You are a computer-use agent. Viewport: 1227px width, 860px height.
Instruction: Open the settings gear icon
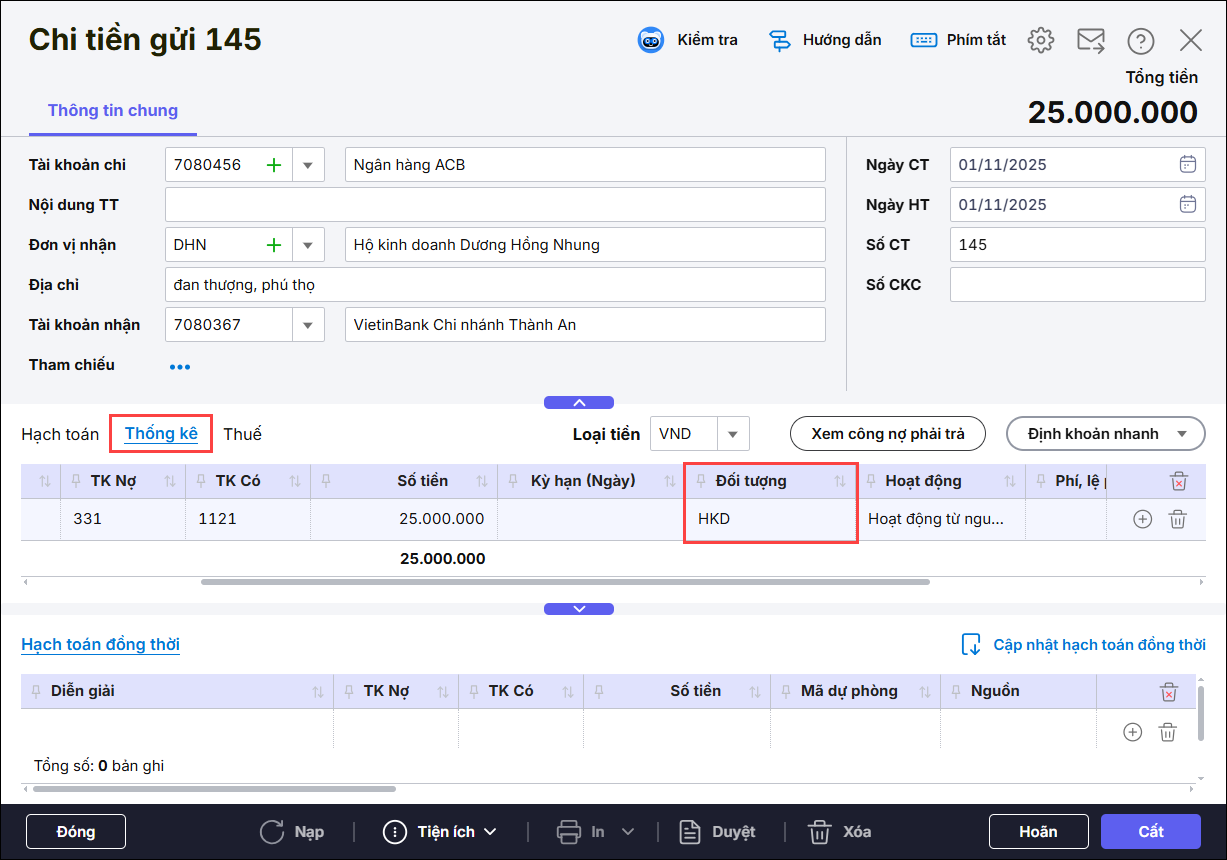coord(1041,40)
